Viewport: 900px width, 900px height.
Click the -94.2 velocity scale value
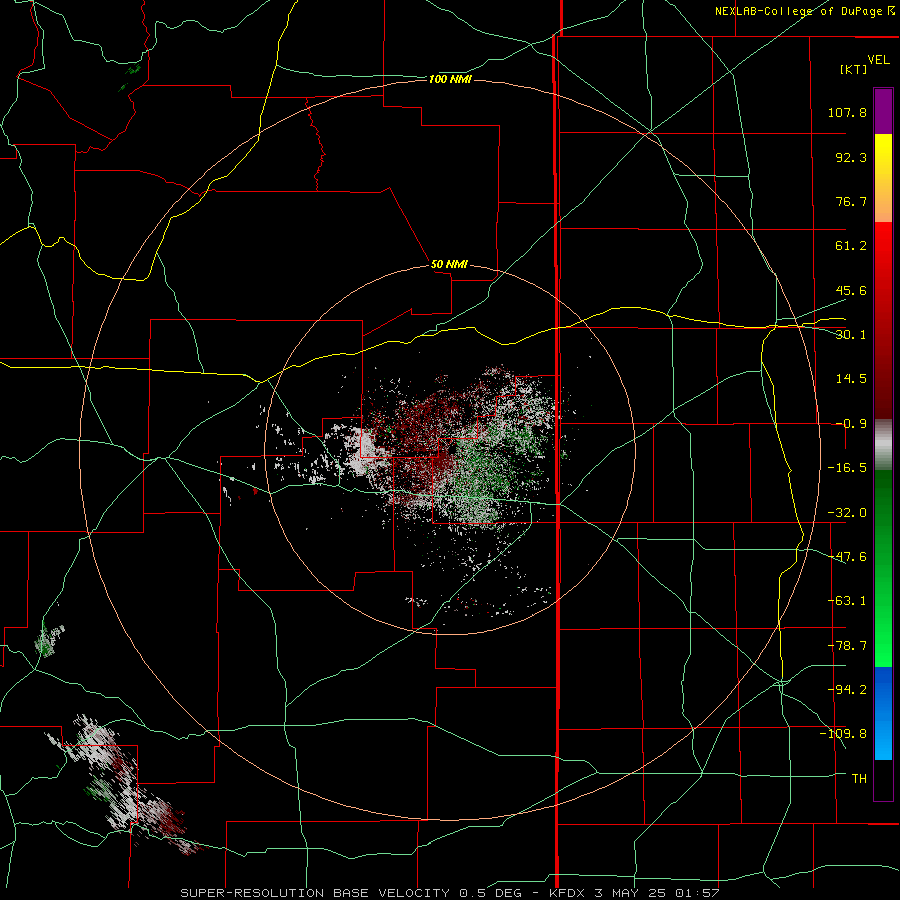pyautogui.click(x=847, y=689)
